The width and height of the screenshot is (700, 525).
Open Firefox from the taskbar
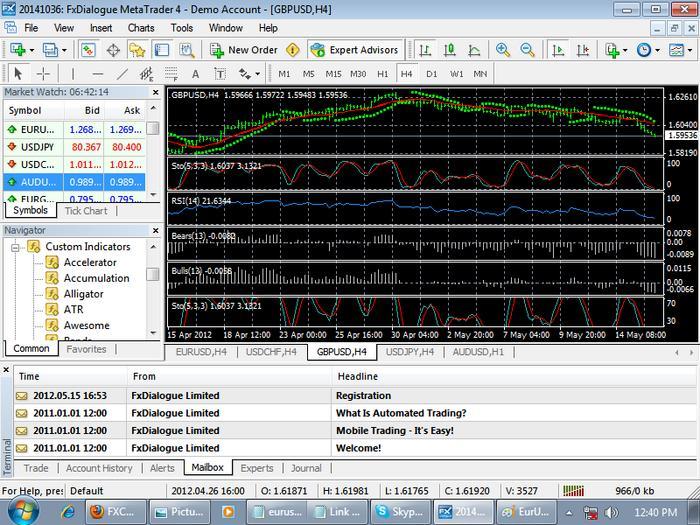tap(117, 512)
